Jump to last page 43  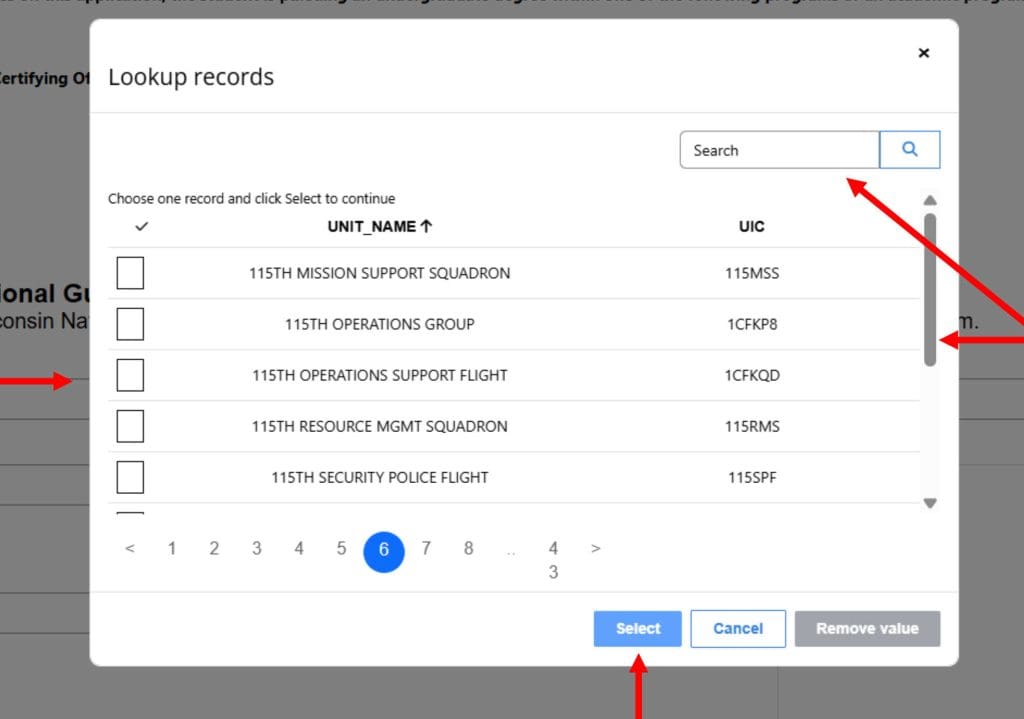[x=553, y=560]
